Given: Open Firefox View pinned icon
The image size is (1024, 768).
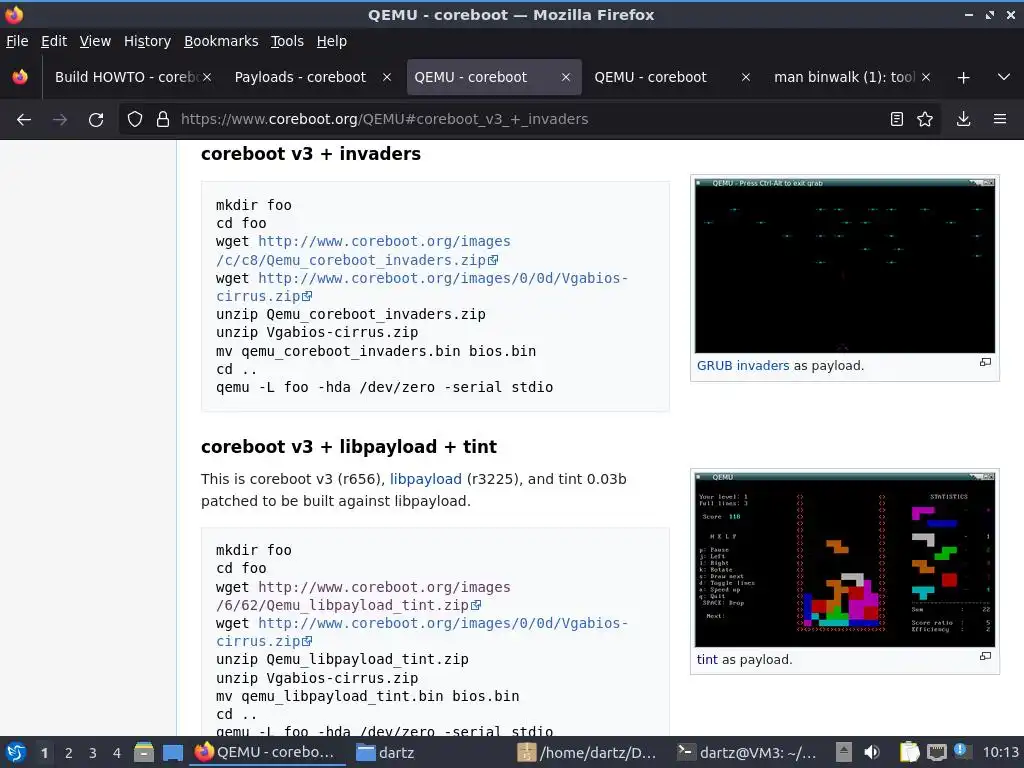Looking at the screenshot, I should coord(20,77).
